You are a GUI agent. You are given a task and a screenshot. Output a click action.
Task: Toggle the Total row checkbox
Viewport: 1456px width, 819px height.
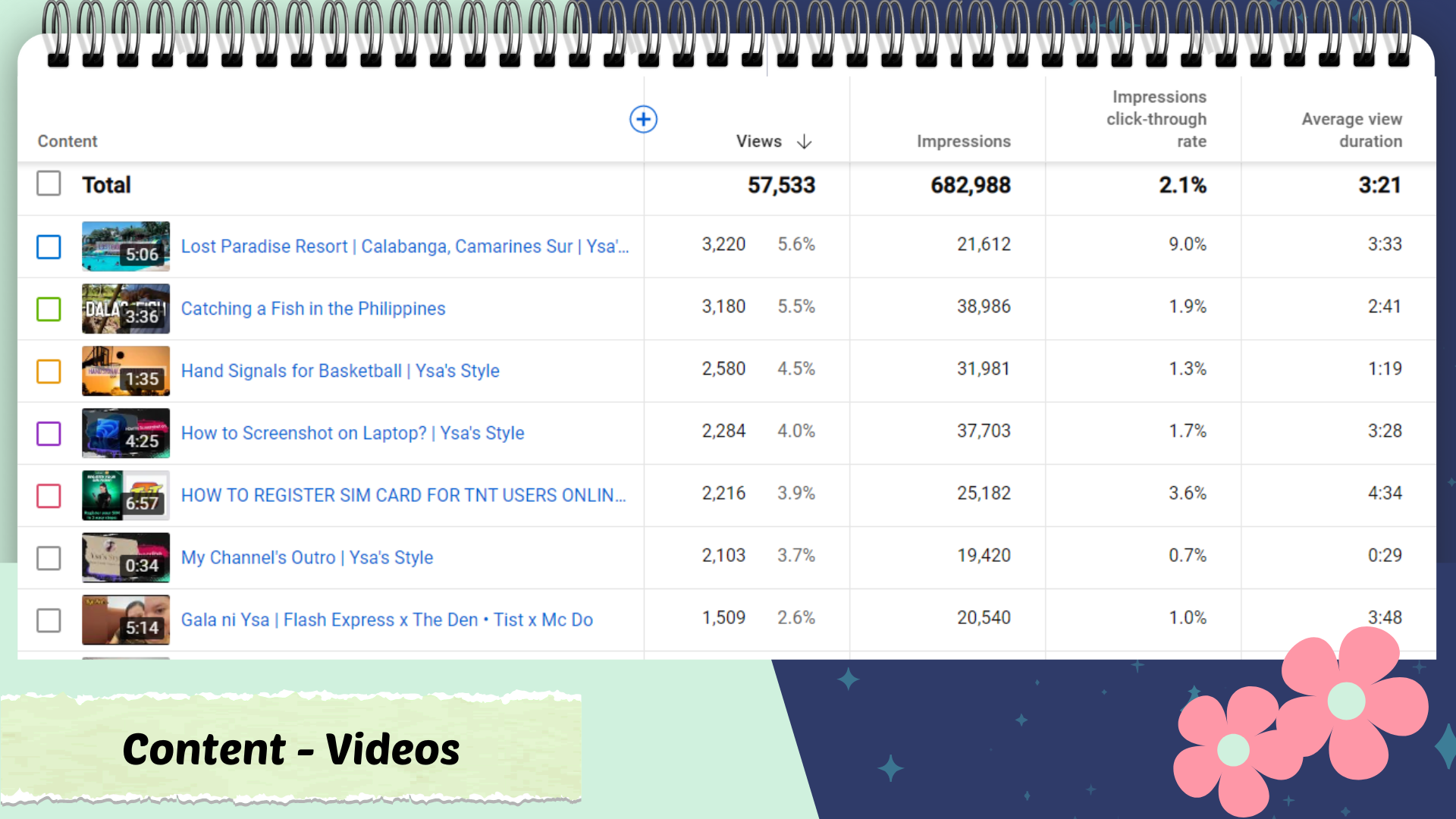pos(49,184)
